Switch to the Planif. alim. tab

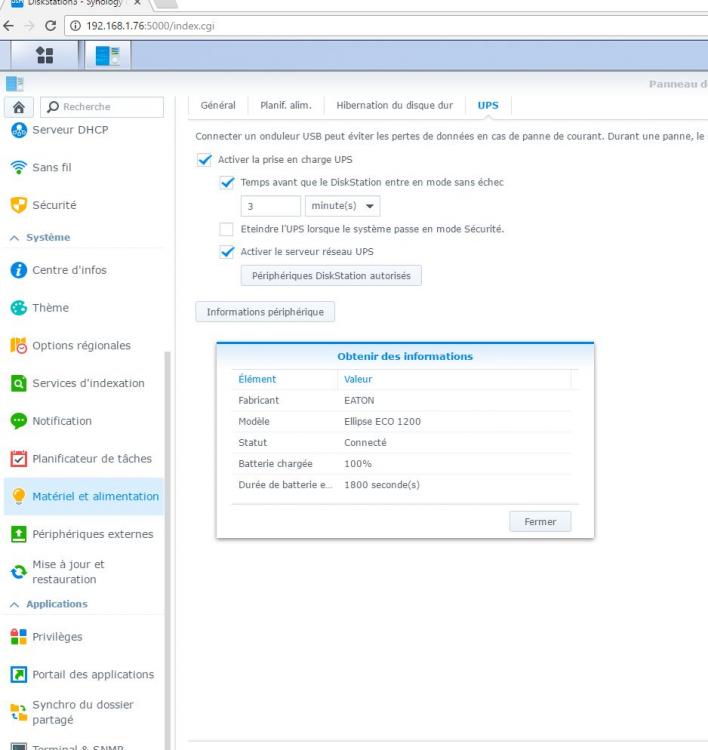click(x=286, y=105)
